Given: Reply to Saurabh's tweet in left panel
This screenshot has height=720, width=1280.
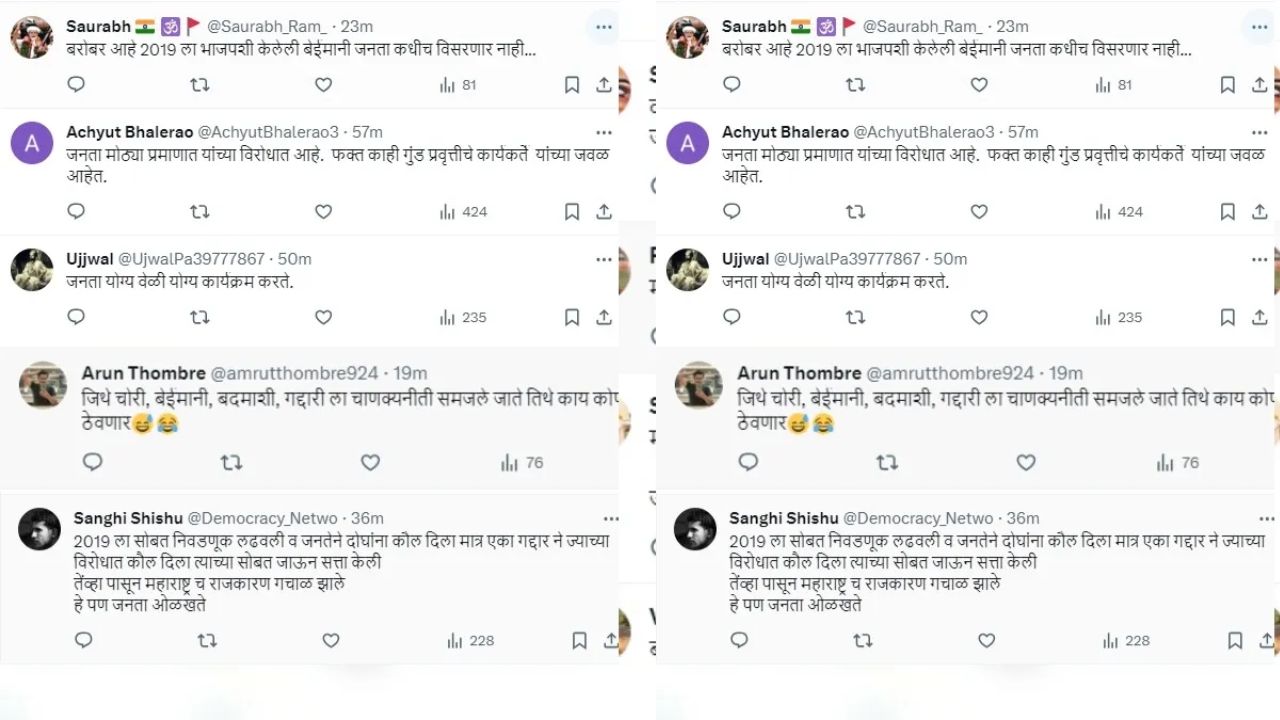Looking at the screenshot, I should coord(76,85).
